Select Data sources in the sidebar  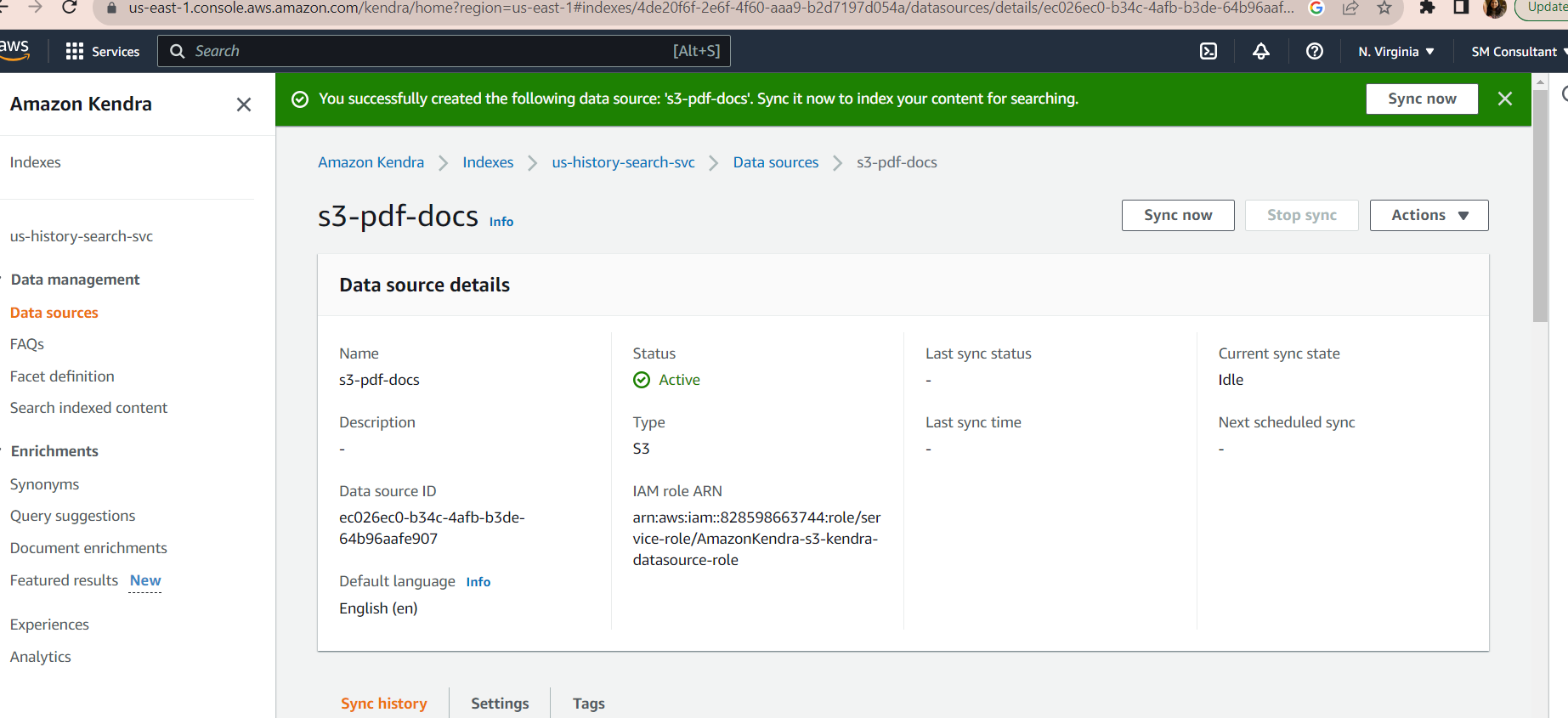point(54,313)
